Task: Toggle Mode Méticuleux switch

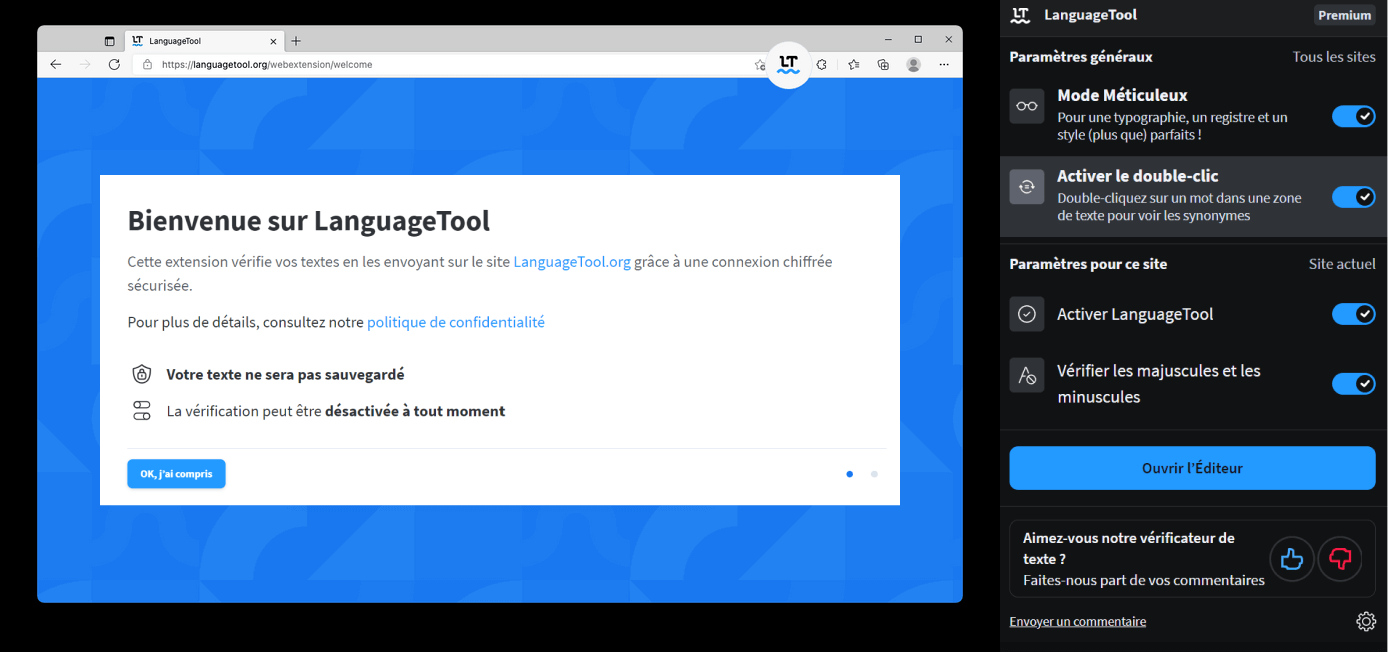Action: [x=1354, y=117]
